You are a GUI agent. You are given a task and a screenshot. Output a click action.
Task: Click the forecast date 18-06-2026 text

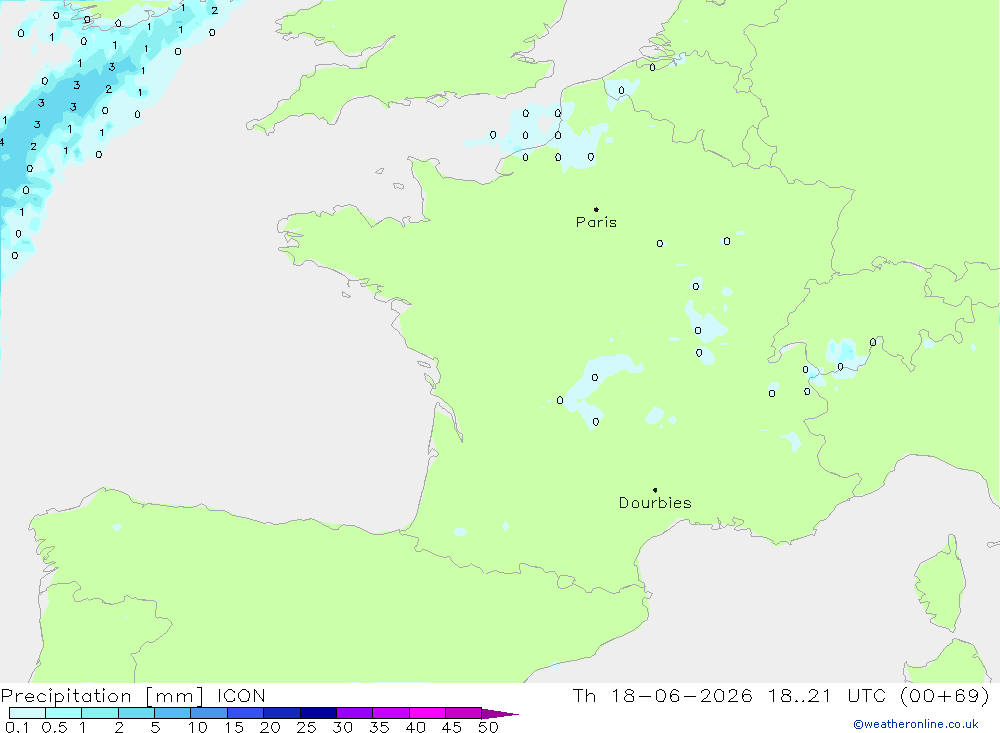[x=681, y=695]
